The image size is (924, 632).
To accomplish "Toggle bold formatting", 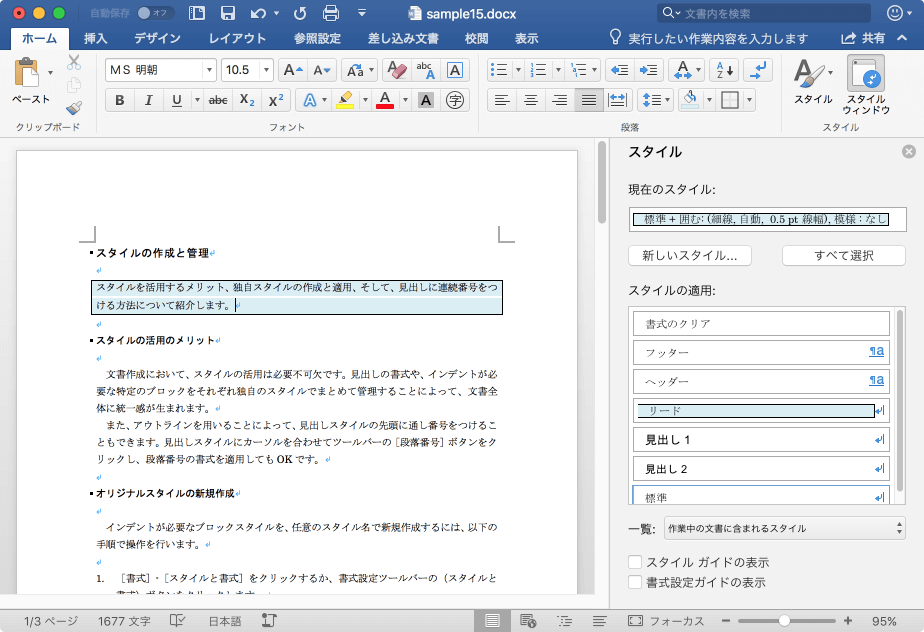I will (x=120, y=100).
